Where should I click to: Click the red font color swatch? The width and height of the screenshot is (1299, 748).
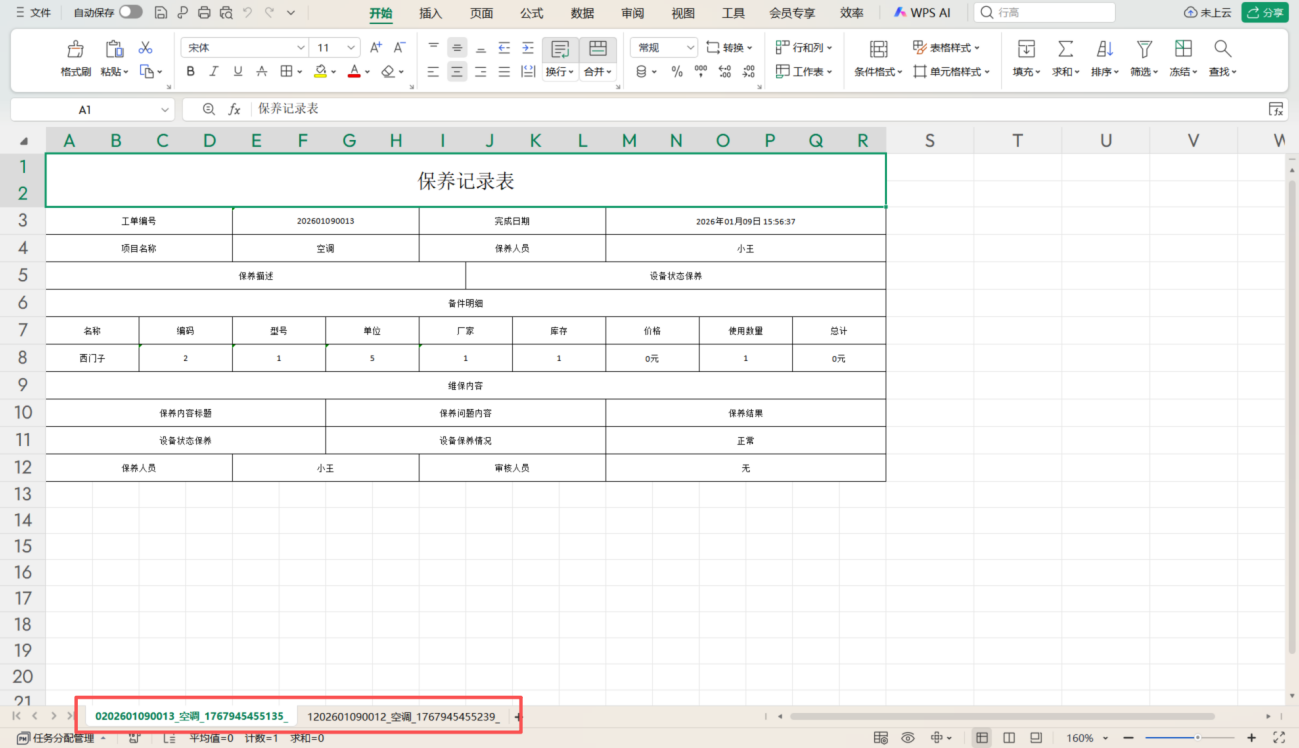[353, 72]
